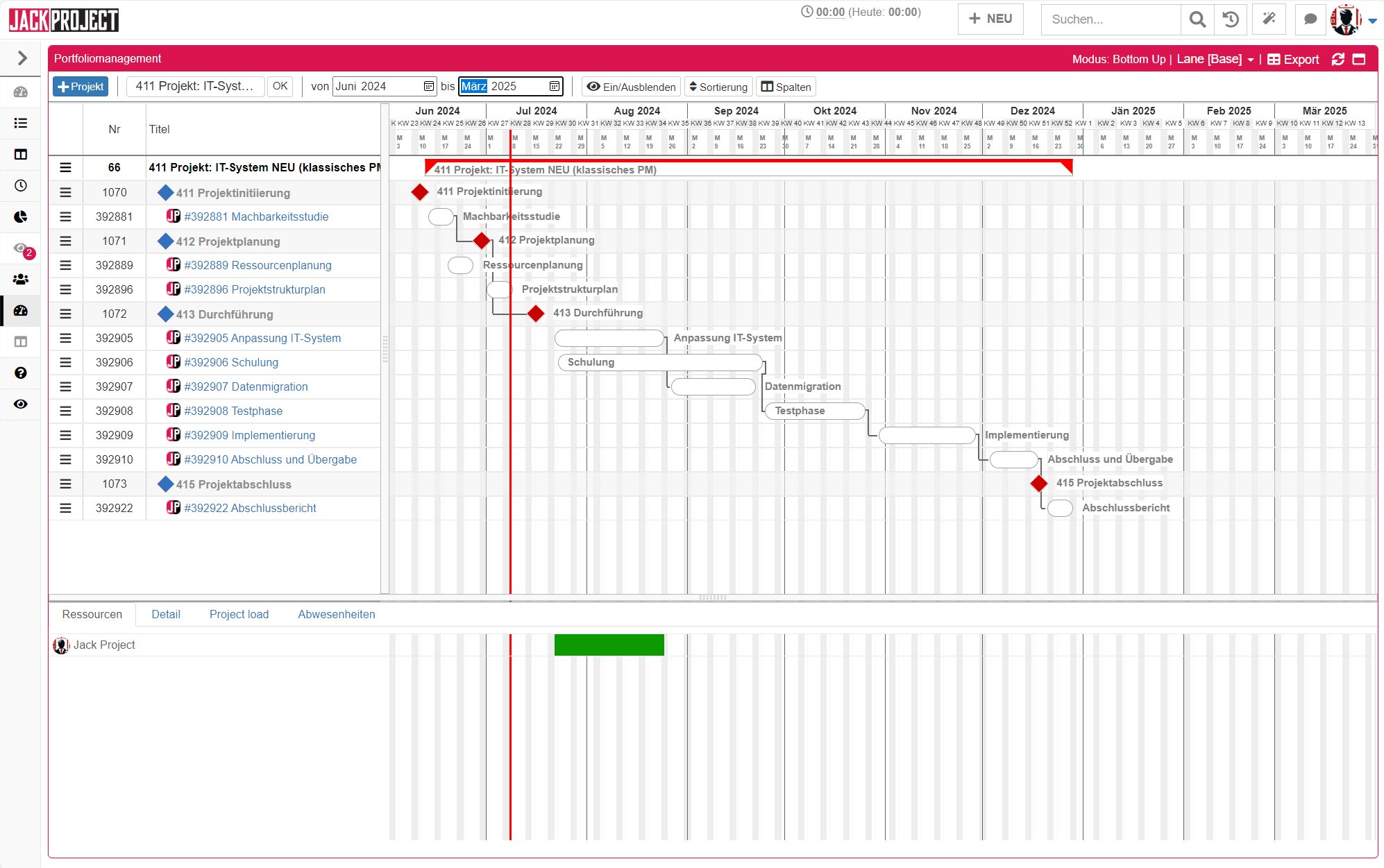Open the history icon in the header

(x=1231, y=19)
